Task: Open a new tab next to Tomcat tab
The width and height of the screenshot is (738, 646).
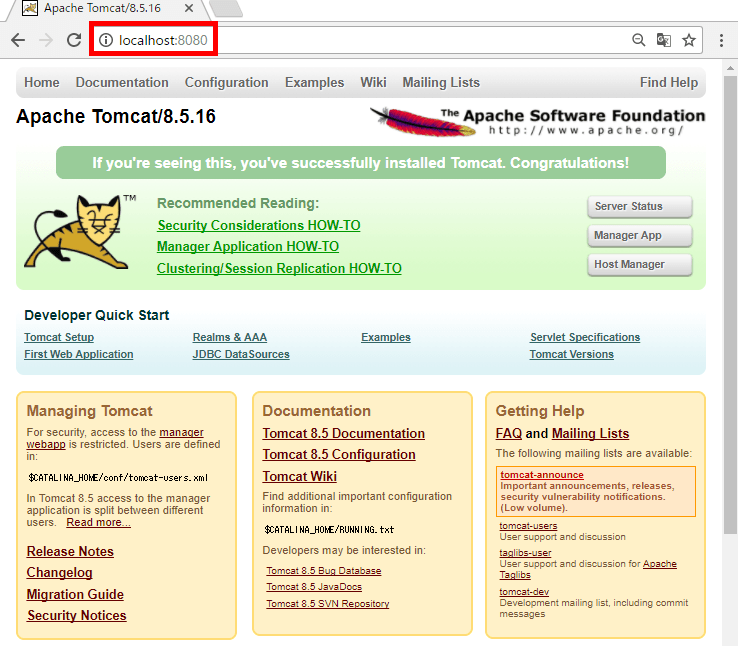Action: (226, 8)
